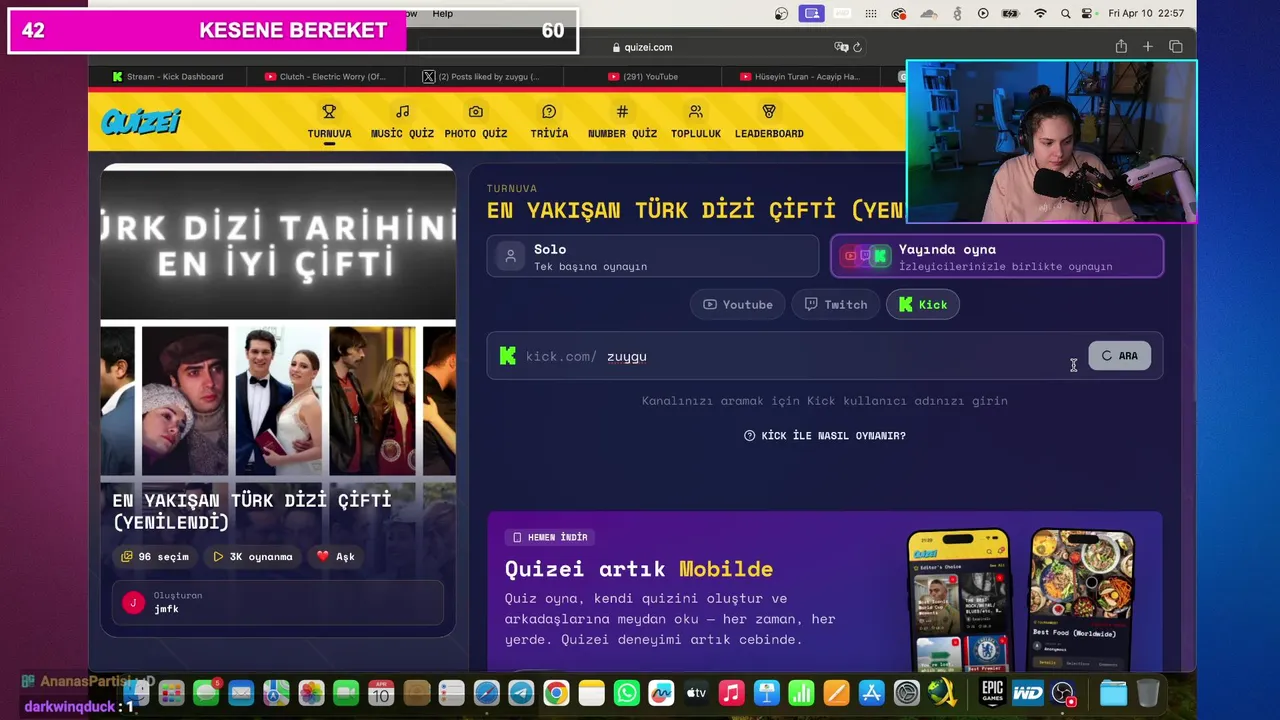
Task: Open OBS Studio from the dock
Action: 1064,692
